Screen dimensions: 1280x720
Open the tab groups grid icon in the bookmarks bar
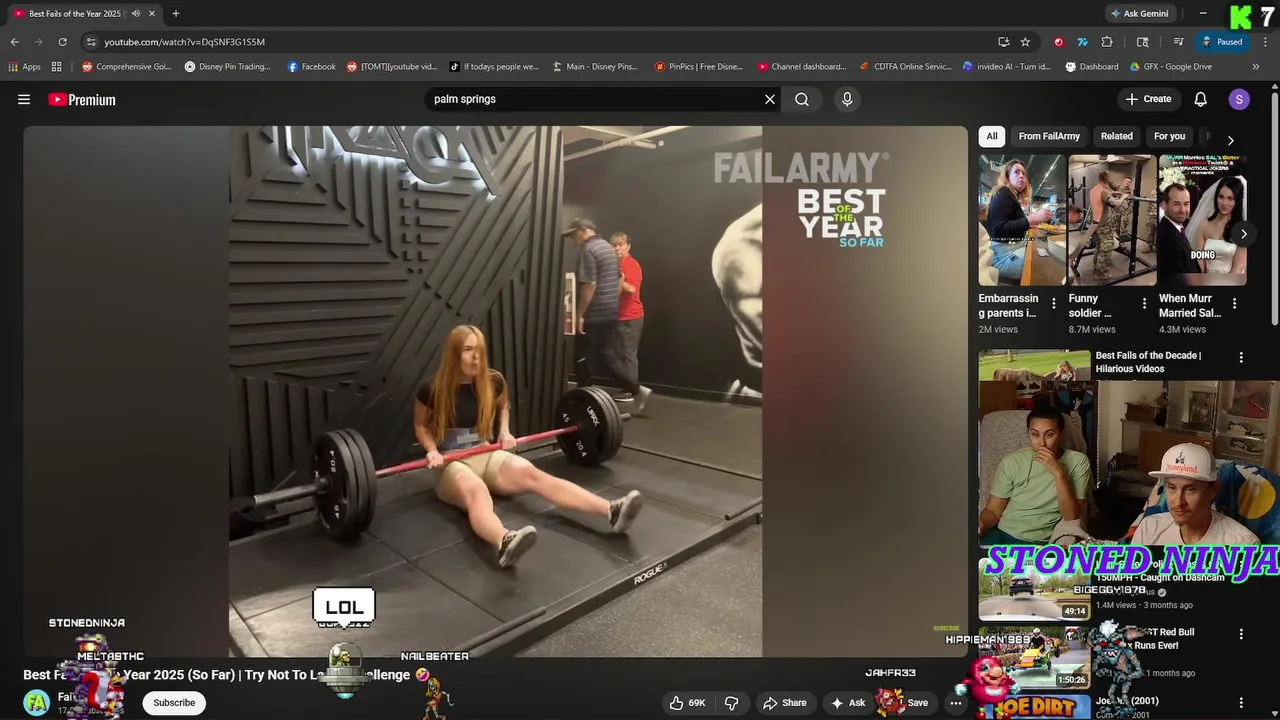tap(57, 67)
